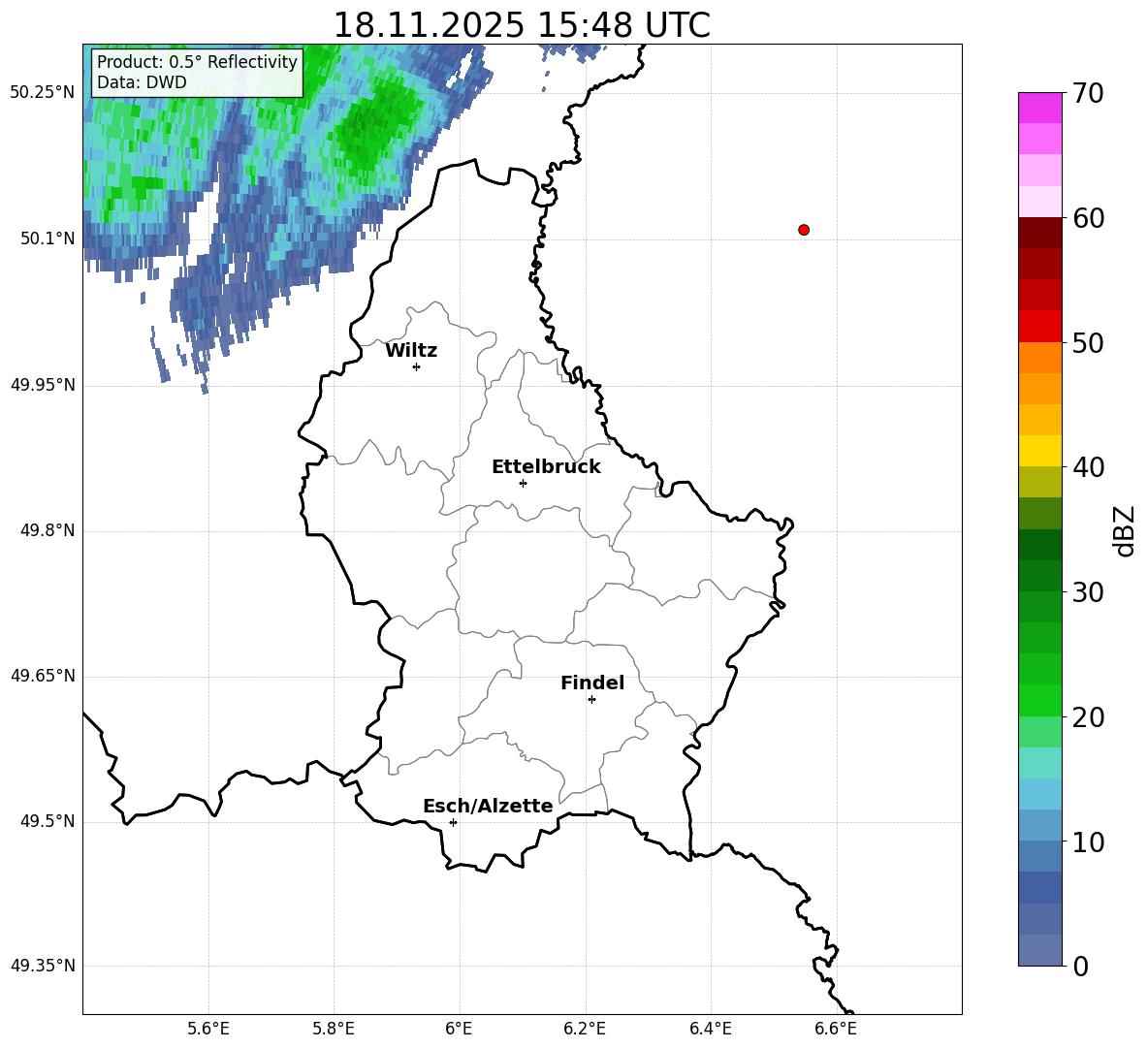Viewport: 1148px width, 1048px height.
Task: Click the olive colorbar swatch below 40
Action: tap(1039, 482)
